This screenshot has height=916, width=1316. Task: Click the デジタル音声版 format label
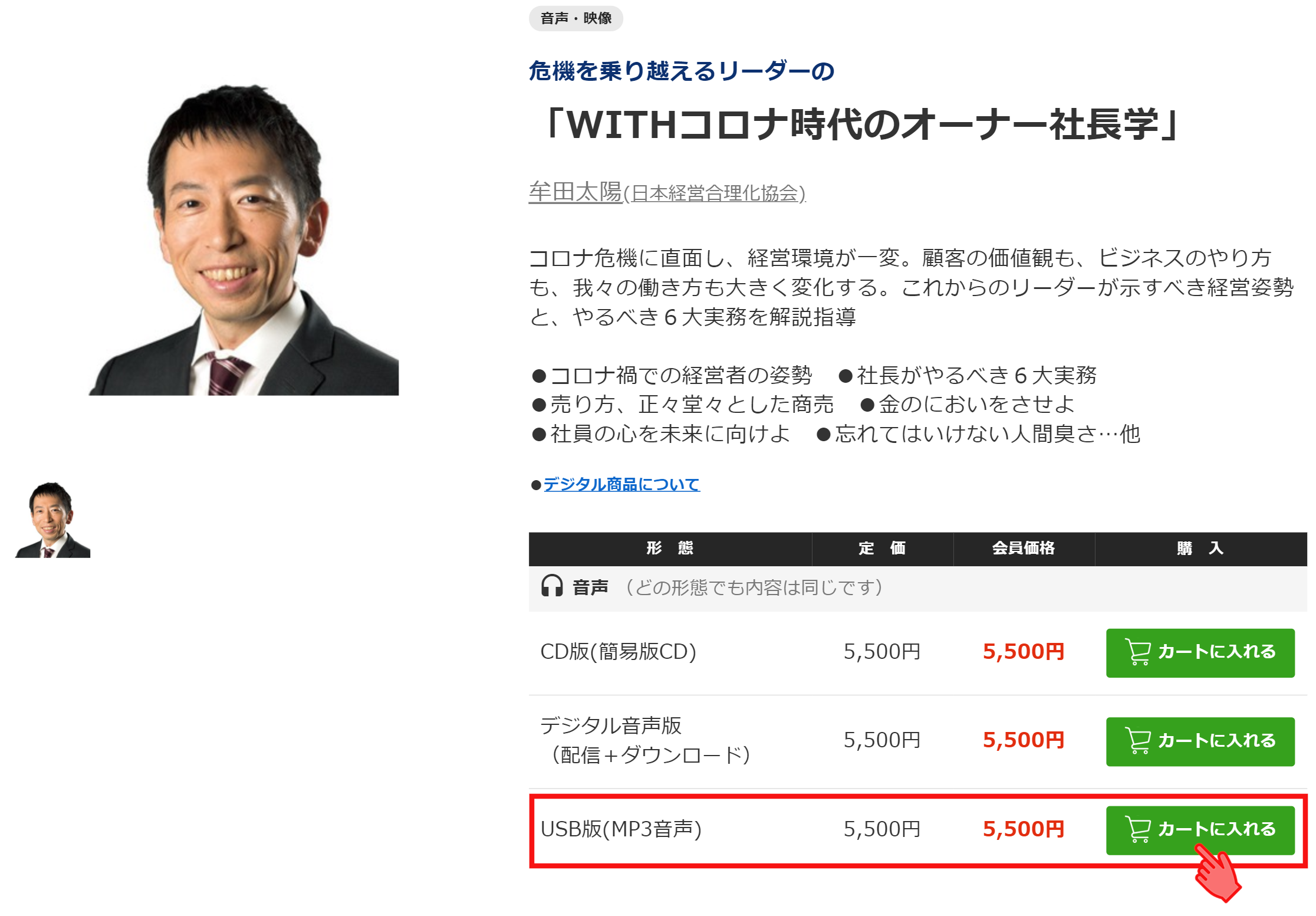(611, 726)
